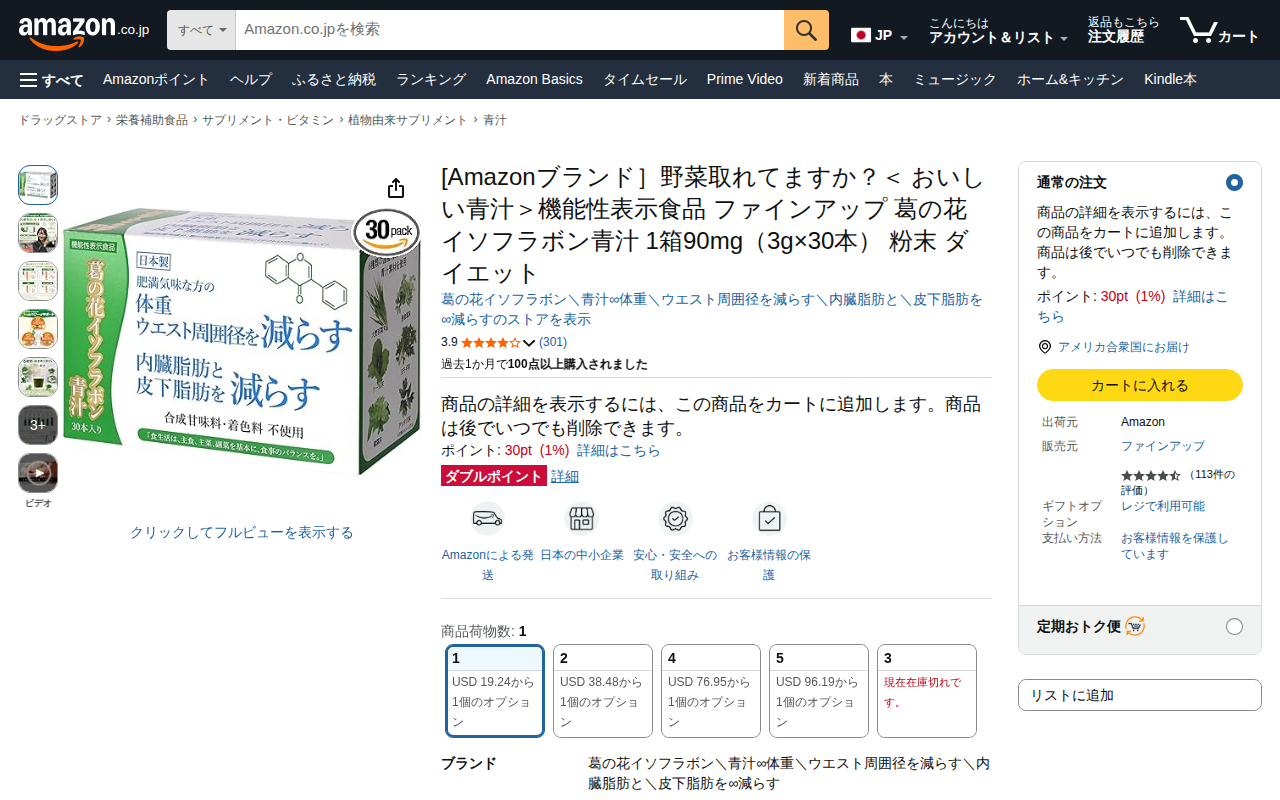Click クリックしてフルビューを表示する link
The image size is (1280, 800).
click(x=242, y=532)
